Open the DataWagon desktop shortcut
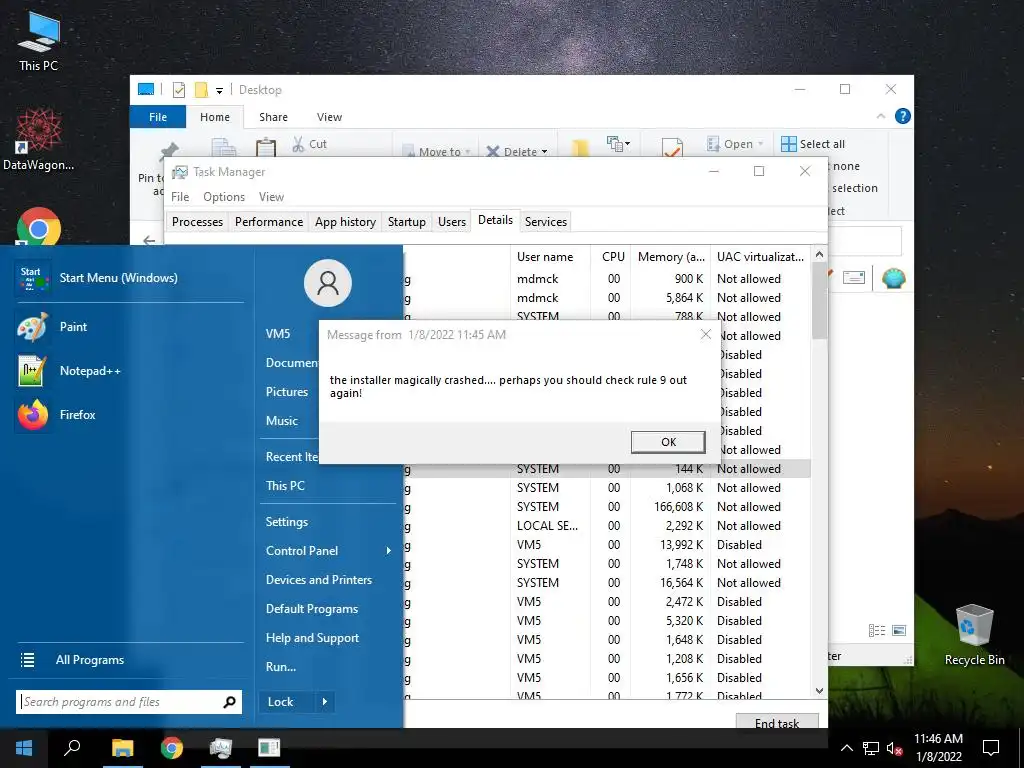Screen dimensions: 1024x768 pyautogui.click(x=39, y=140)
